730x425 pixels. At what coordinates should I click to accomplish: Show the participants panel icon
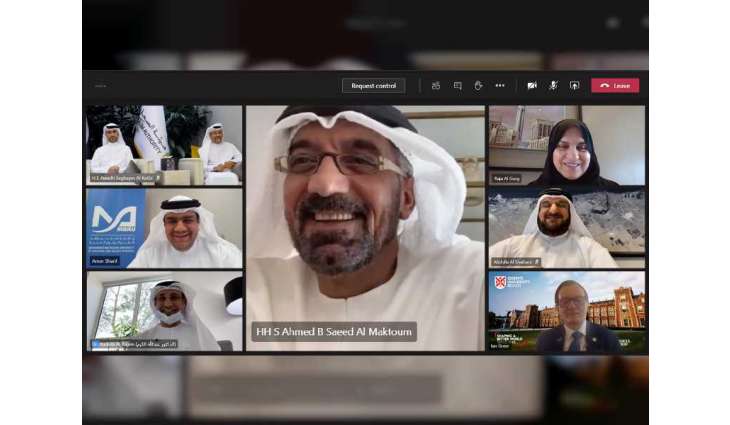pos(436,86)
